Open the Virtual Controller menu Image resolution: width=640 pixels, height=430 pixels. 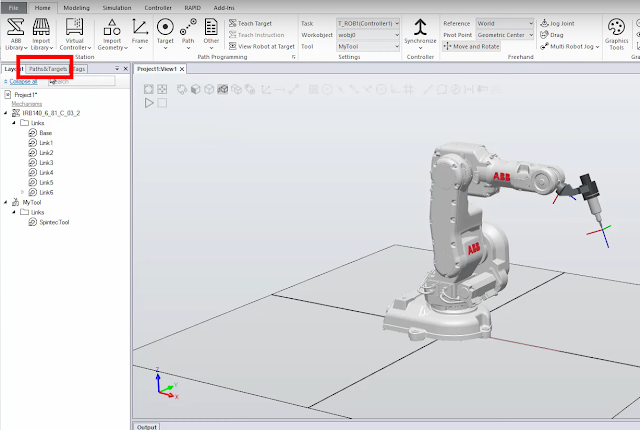[75, 34]
